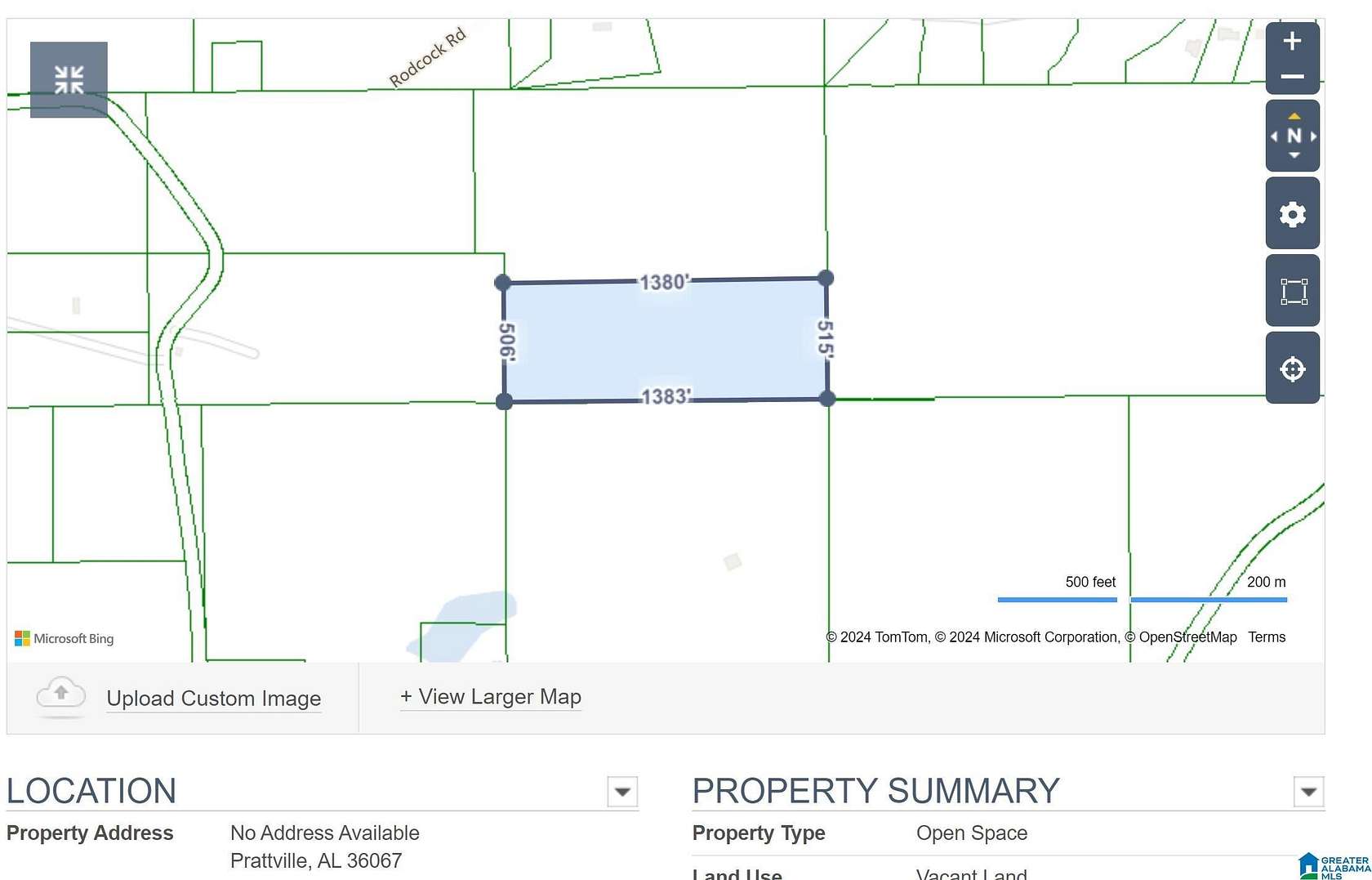Click the 500 feet scale label
The height and width of the screenshot is (880, 1372).
pos(1090,582)
